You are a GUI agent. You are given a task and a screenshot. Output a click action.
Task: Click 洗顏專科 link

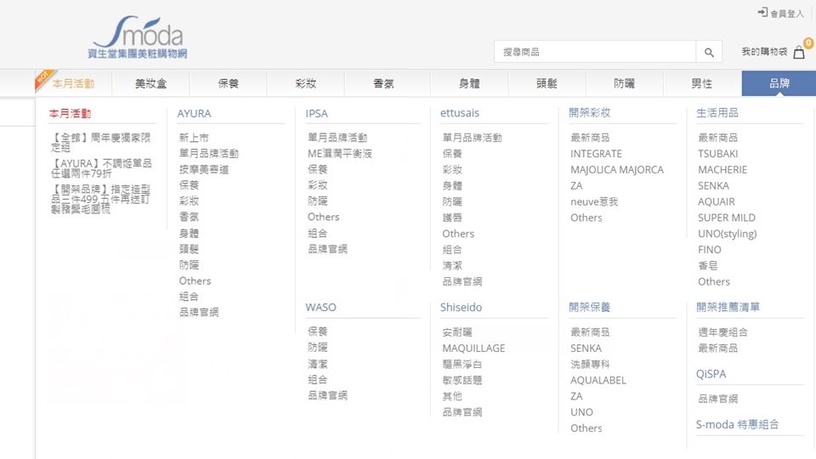(x=590, y=364)
